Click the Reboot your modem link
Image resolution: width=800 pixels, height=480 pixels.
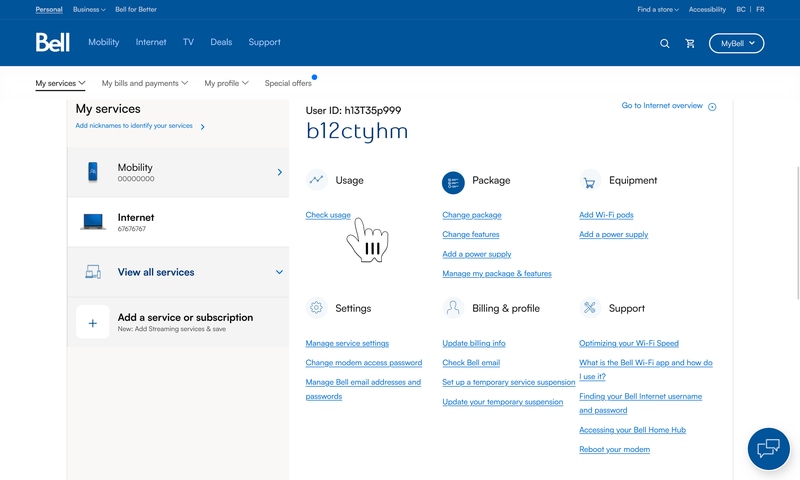click(614, 449)
